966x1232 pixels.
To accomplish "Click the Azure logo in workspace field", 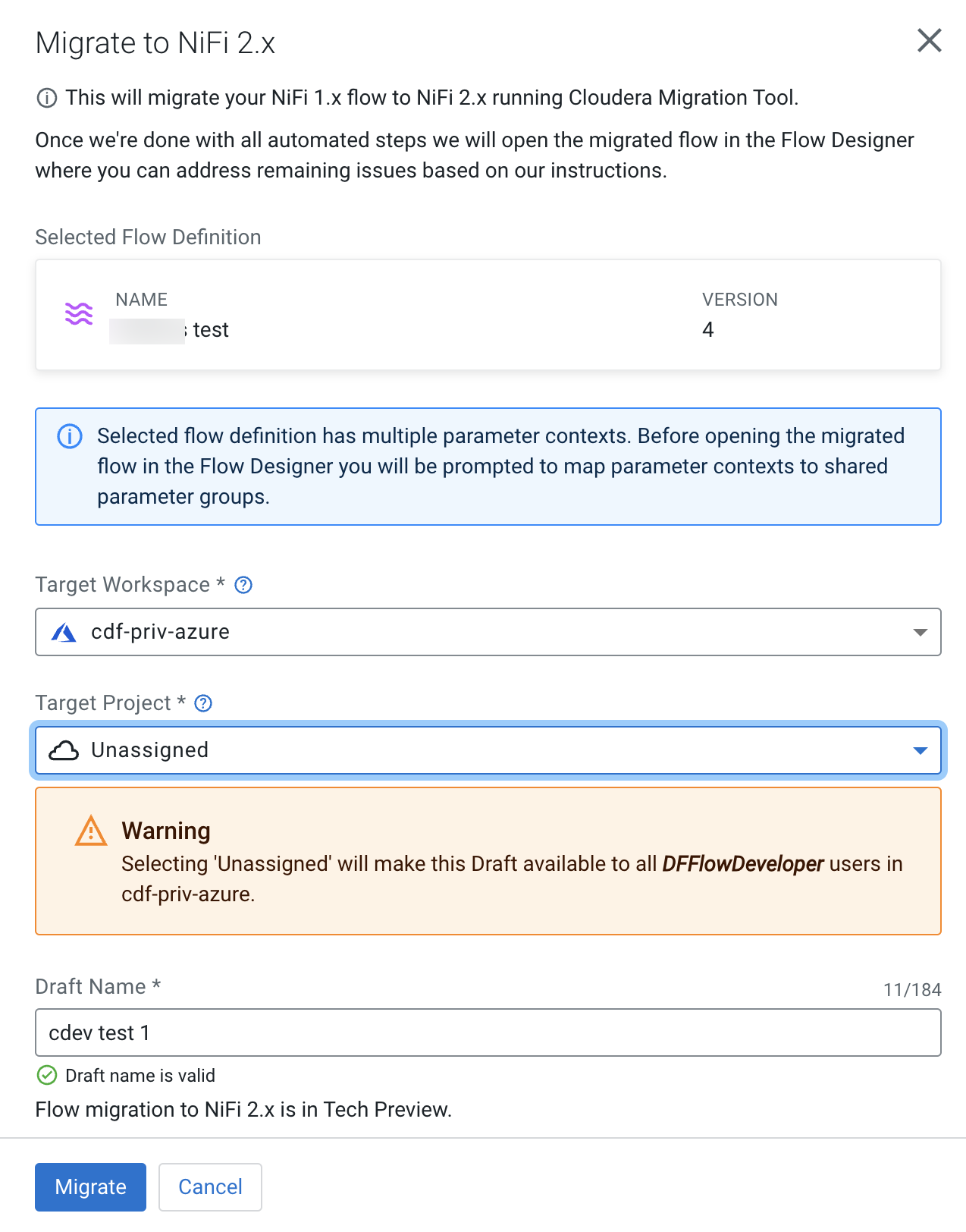I will (x=64, y=632).
